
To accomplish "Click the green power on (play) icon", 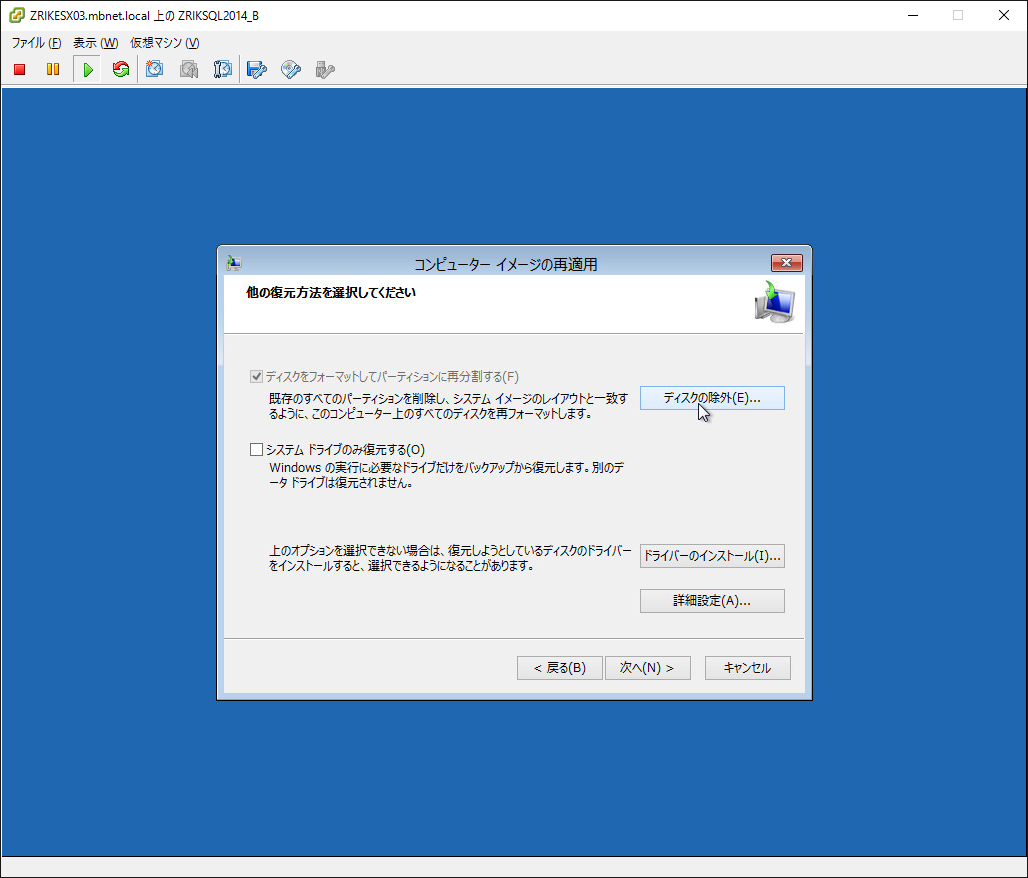I will click(88, 70).
